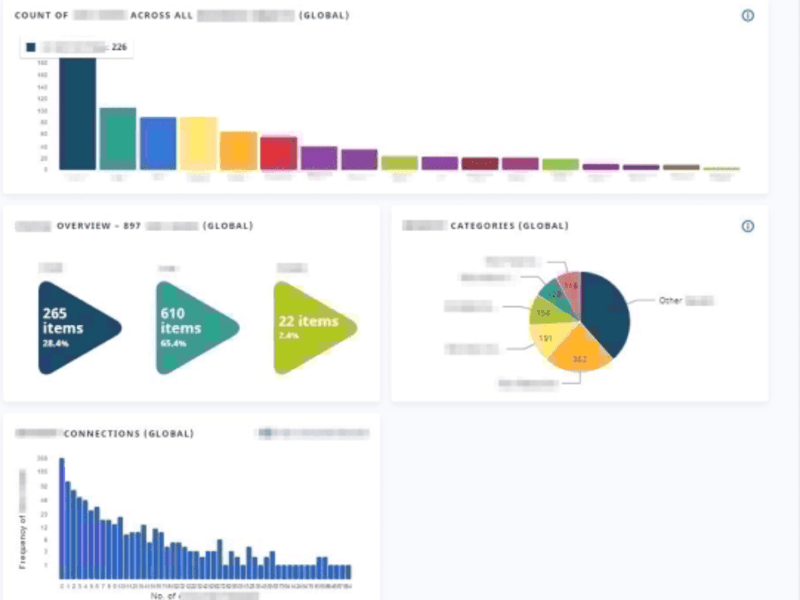Click the tallest bar in connections histogram
Image resolution: width=800 pixels, height=600 pixels.
[62, 518]
